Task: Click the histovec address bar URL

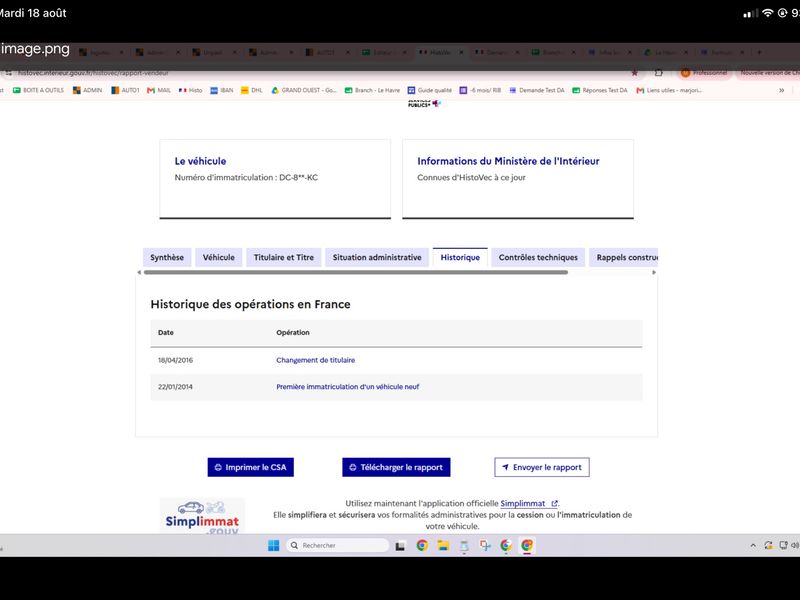Action: [x=93, y=73]
